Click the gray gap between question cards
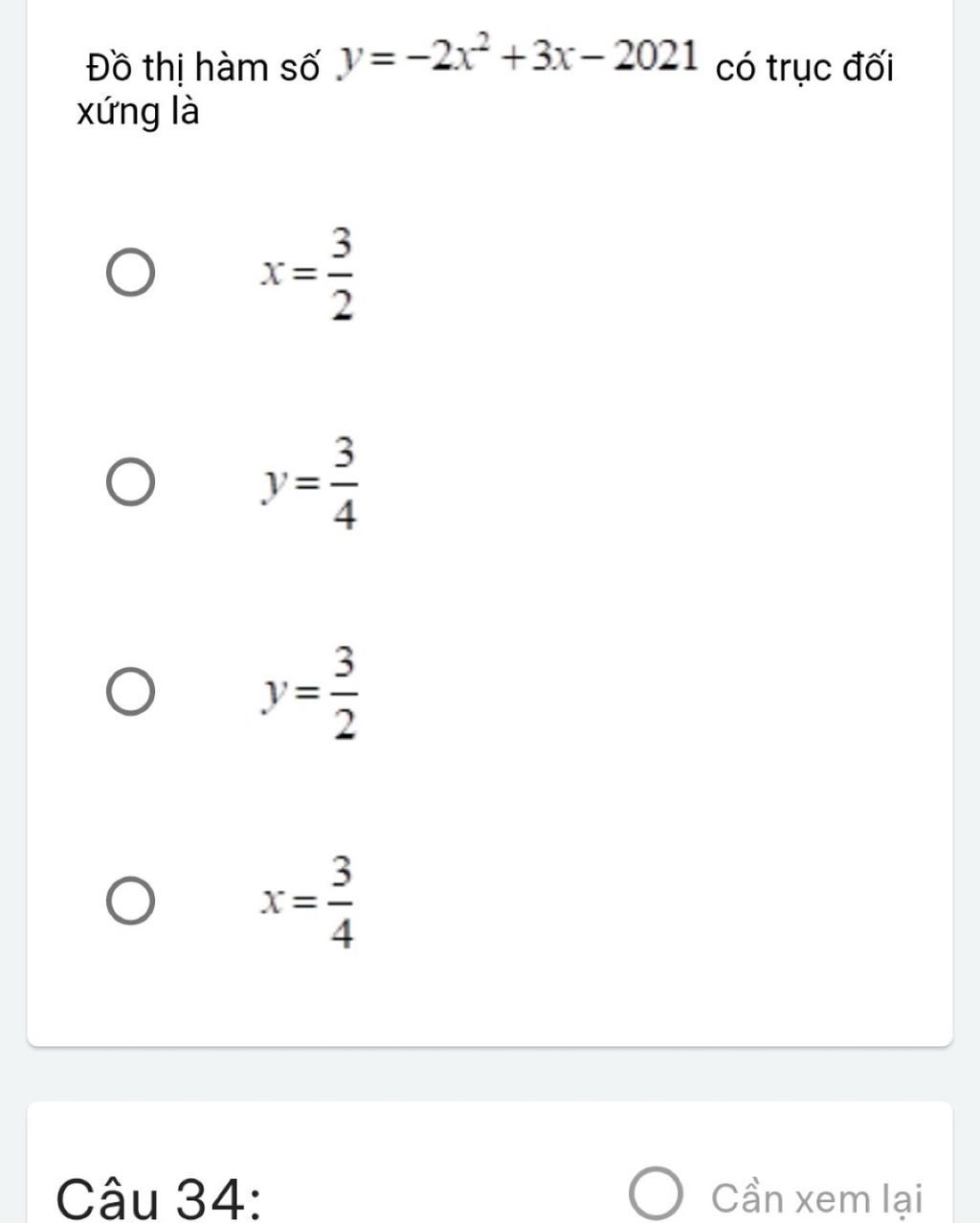This screenshot has height=1223, width=980. pos(490,1074)
